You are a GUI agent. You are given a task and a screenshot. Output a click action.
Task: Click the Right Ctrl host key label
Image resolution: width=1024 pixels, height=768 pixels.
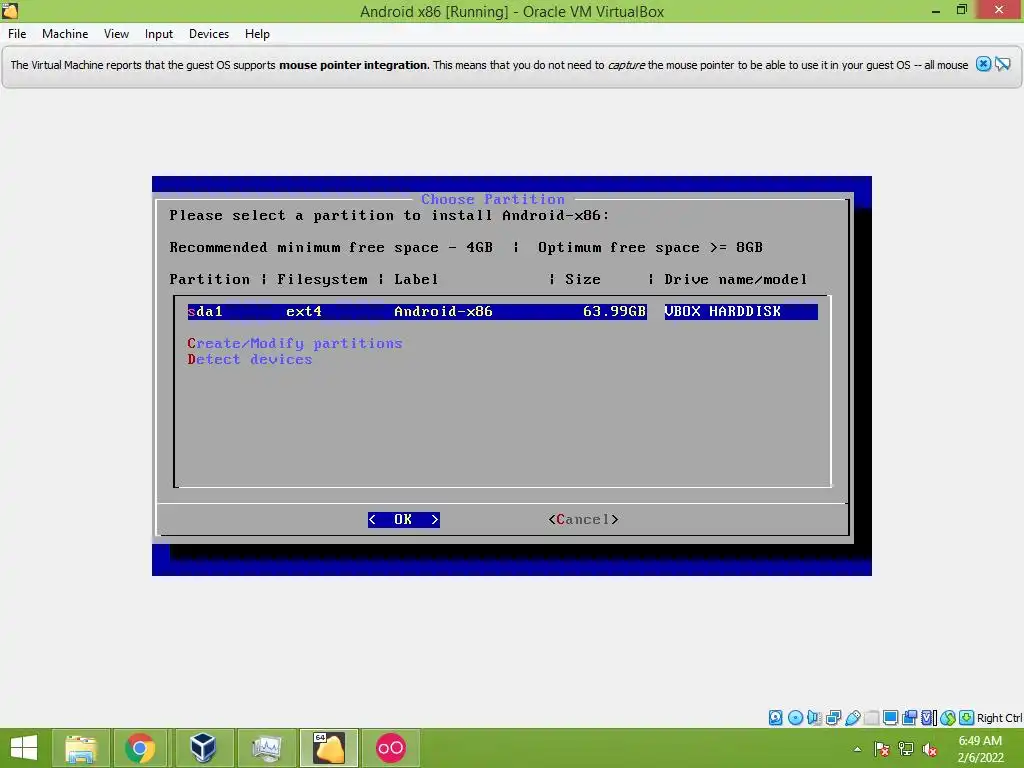point(999,718)
